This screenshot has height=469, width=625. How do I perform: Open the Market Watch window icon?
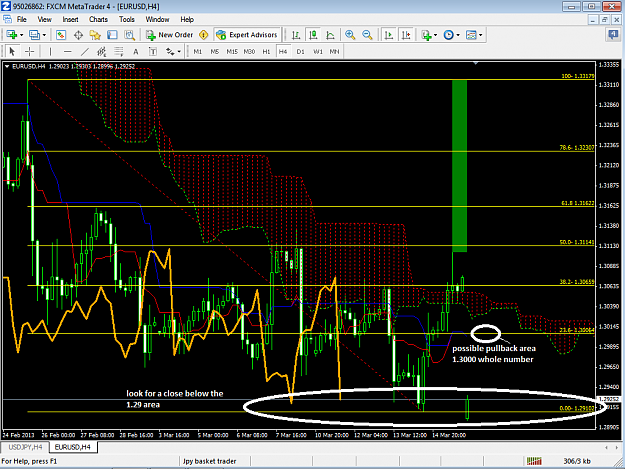click(x=61, y=35)
